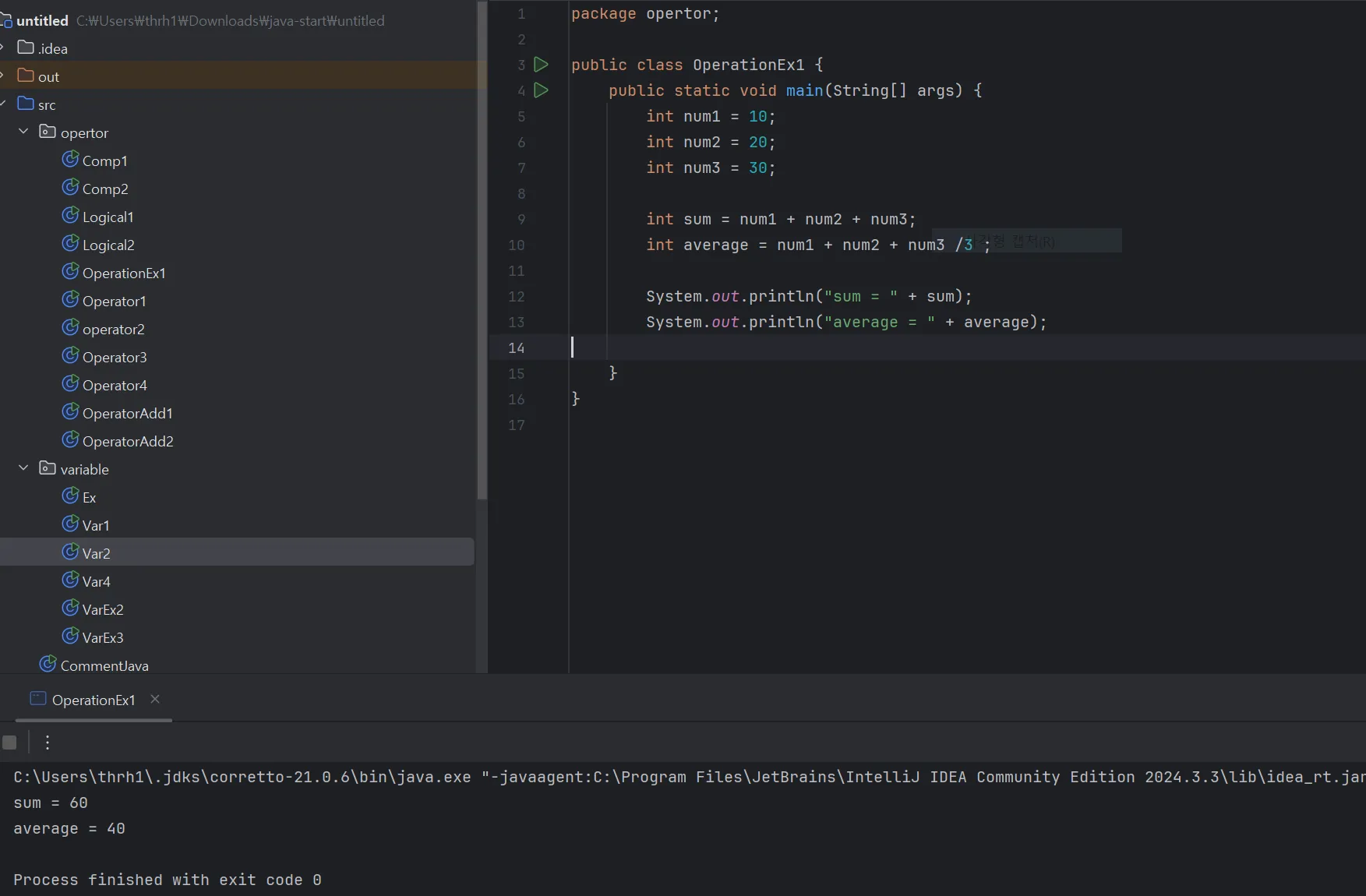Viewport: 1366px width, 896px height.
Task: Click 'Process finished with exit code 0' text
Action: coord(168,880)
